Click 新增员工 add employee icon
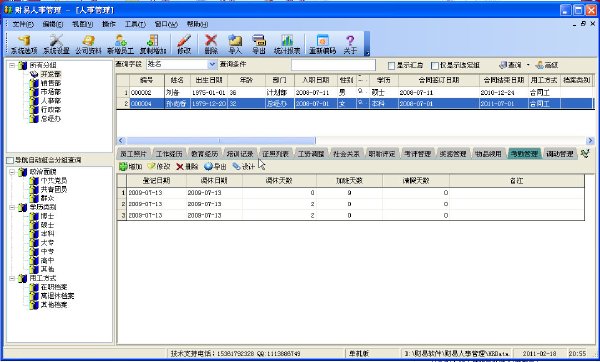Viewport: 600px width, 362px height. click(x=121, y=44)
